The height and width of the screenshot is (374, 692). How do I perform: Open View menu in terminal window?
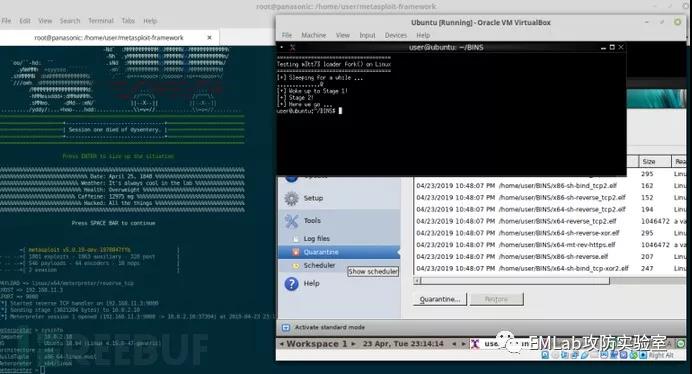[45, 21]
